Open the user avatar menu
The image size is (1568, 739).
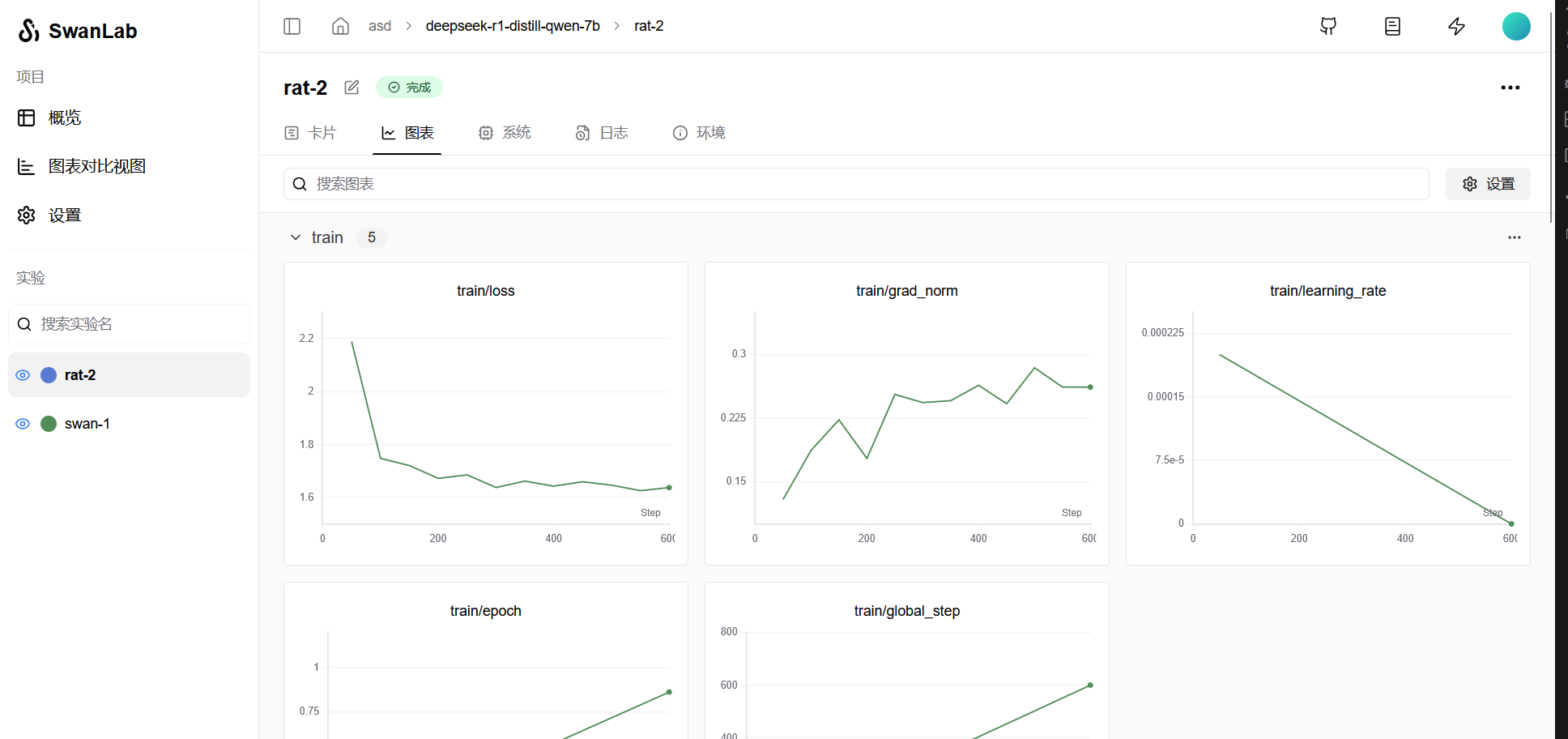[x=1515, y=26]
